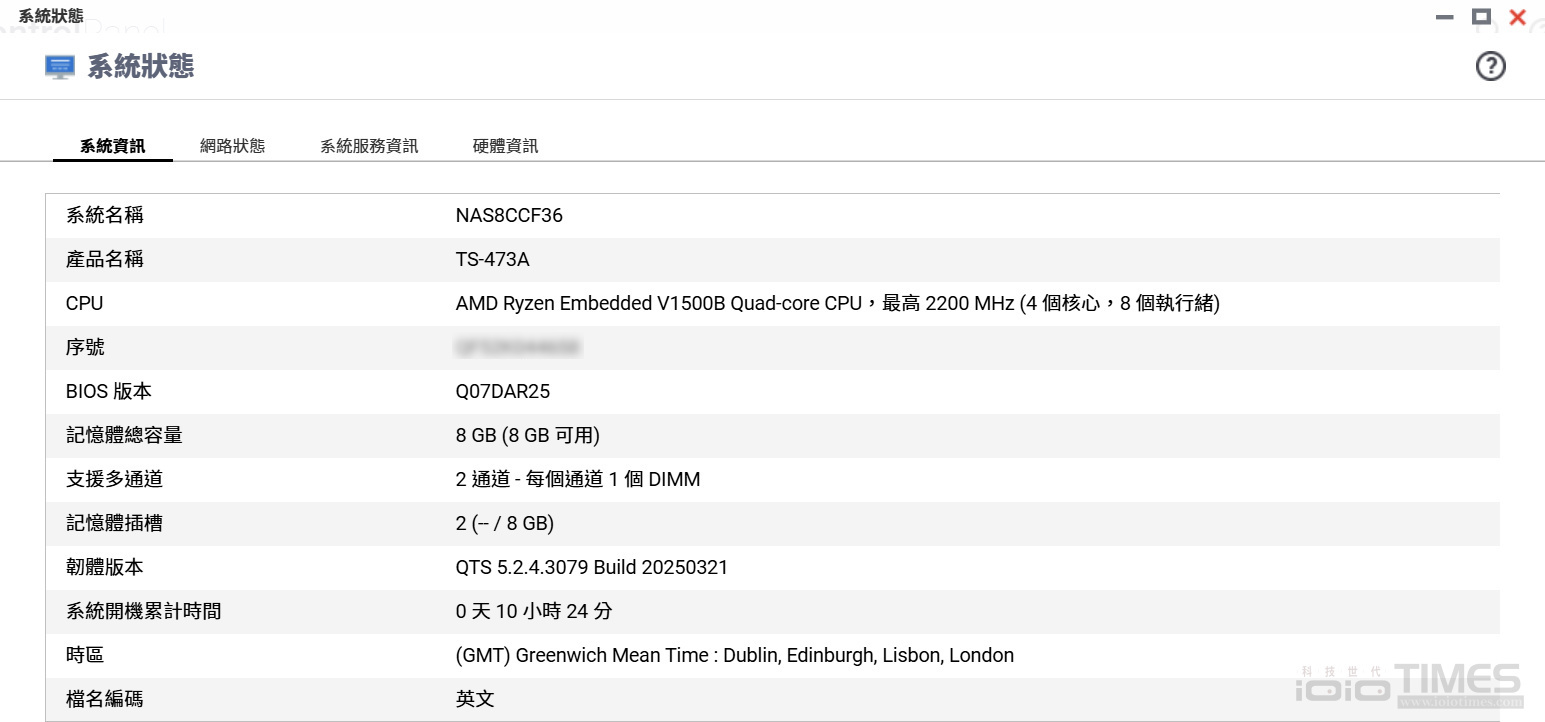Click the 韌體版本 row label
This screenshot has width=1545, height=722.
point(104,567)
